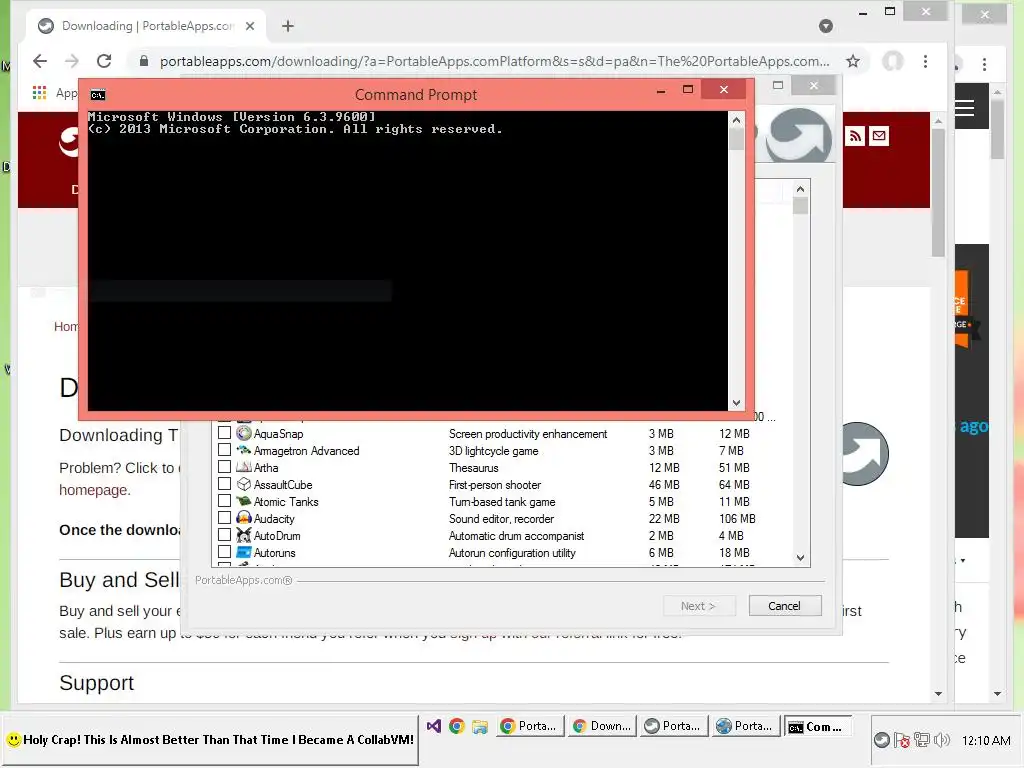Click the homepage link
The width and height of the screenshot is (1024, 768).
coord(95,490)
